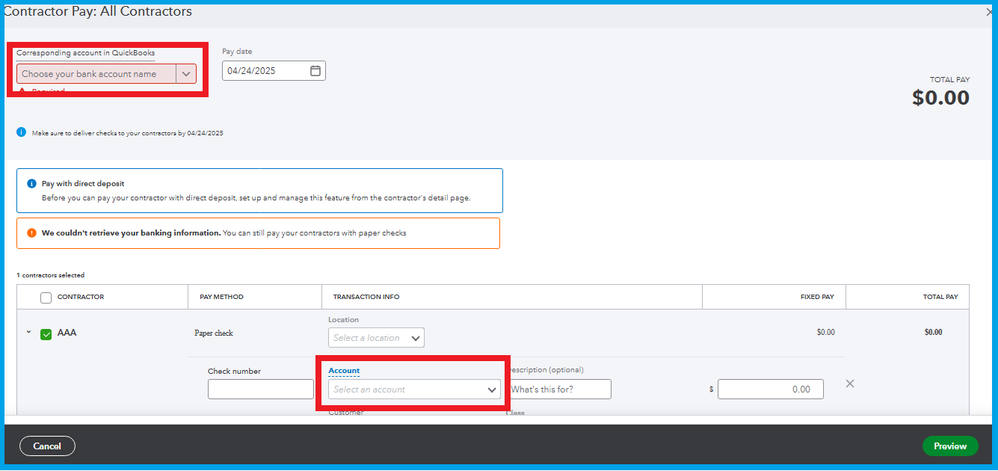Click the Paper check pay method text
This screenshot has height=471, width=998.
tap(213, 333)
